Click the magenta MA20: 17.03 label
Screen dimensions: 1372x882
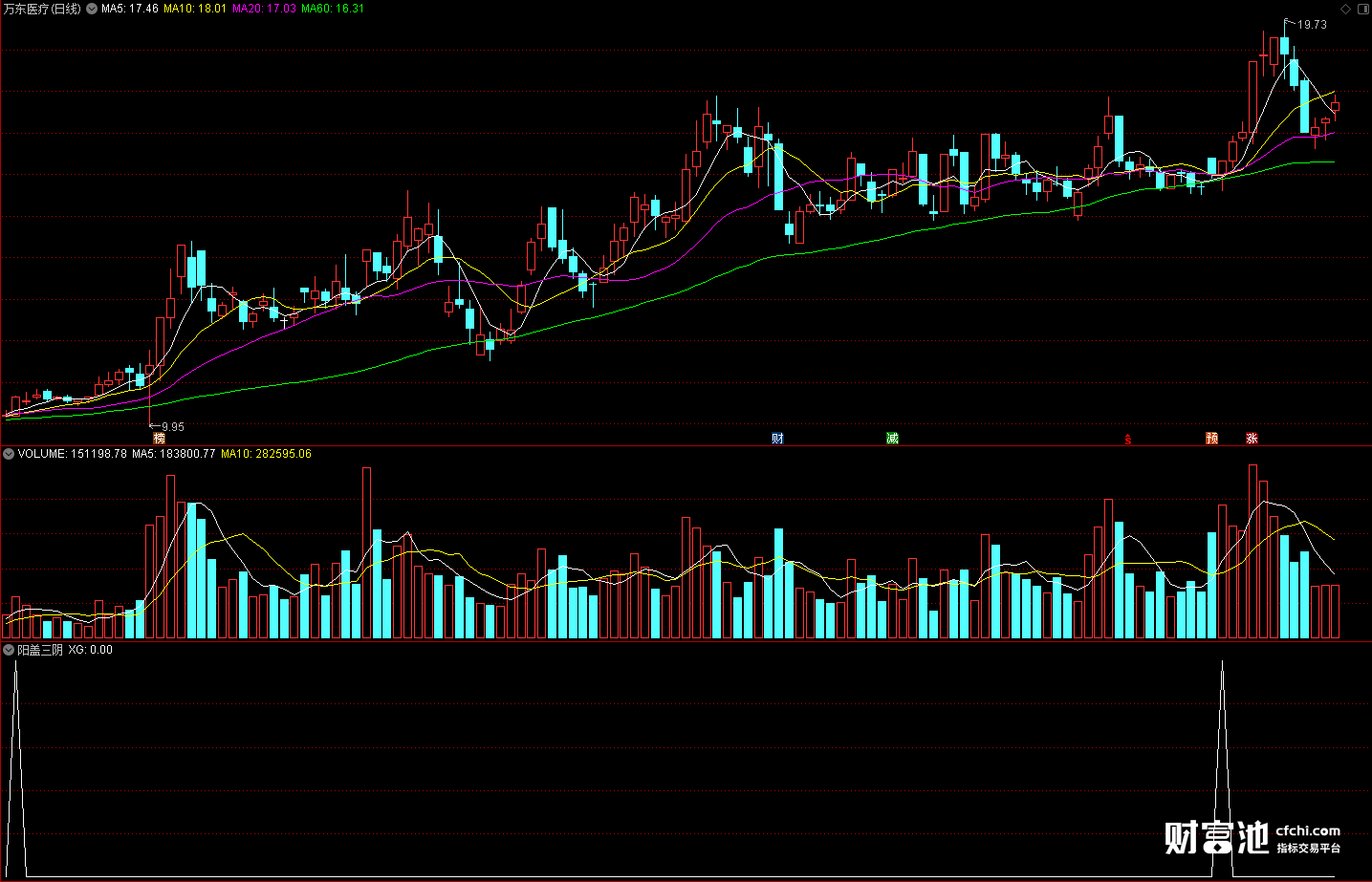click(264, 9)
